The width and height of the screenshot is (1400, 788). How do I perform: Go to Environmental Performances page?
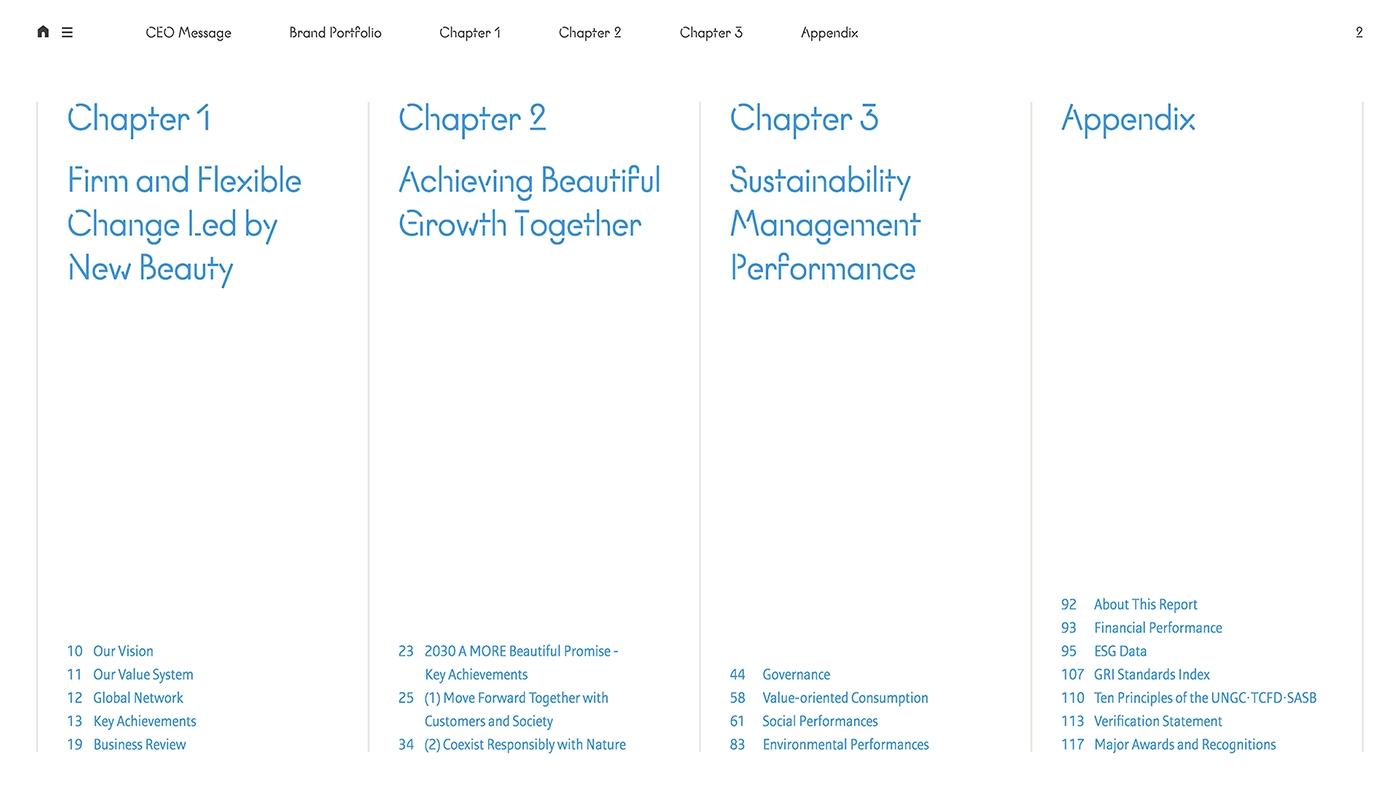[845, 745]
